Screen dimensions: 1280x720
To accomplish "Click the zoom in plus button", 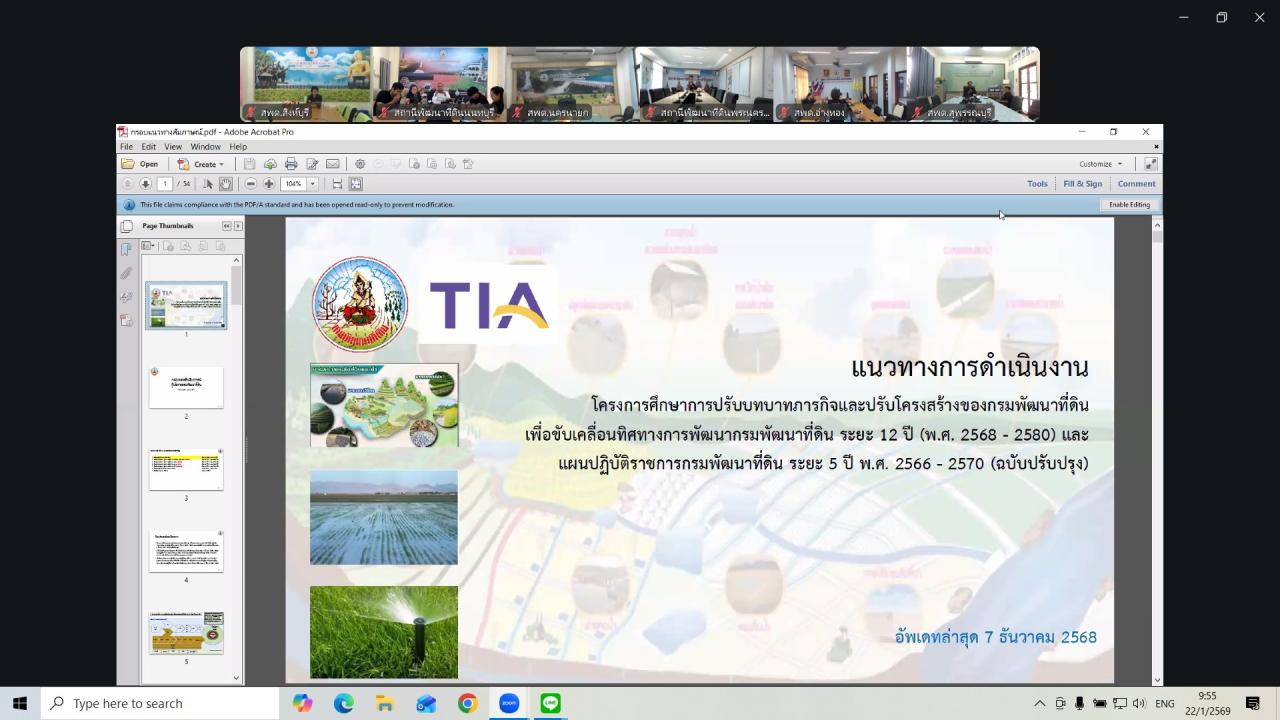I will 269,184.
